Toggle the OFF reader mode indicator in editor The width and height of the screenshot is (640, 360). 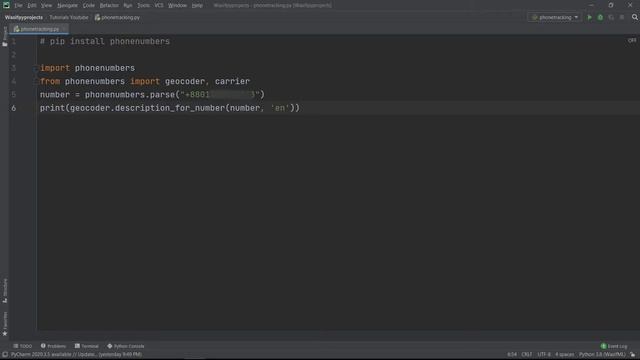[x=632, y=40]
